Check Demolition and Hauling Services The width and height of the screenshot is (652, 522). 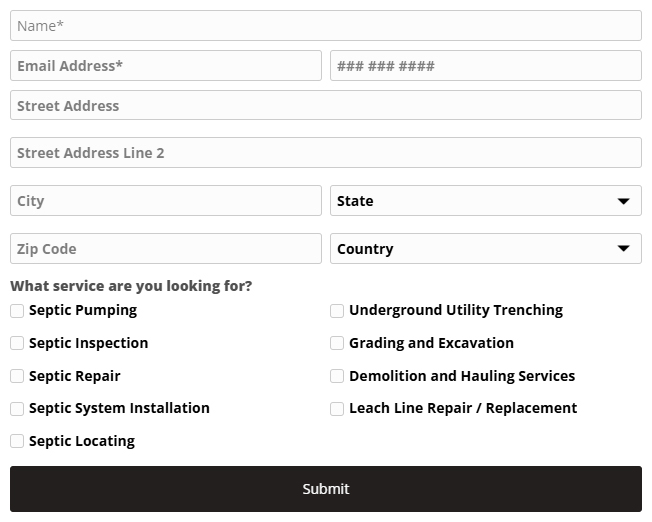tap(337, 376)
